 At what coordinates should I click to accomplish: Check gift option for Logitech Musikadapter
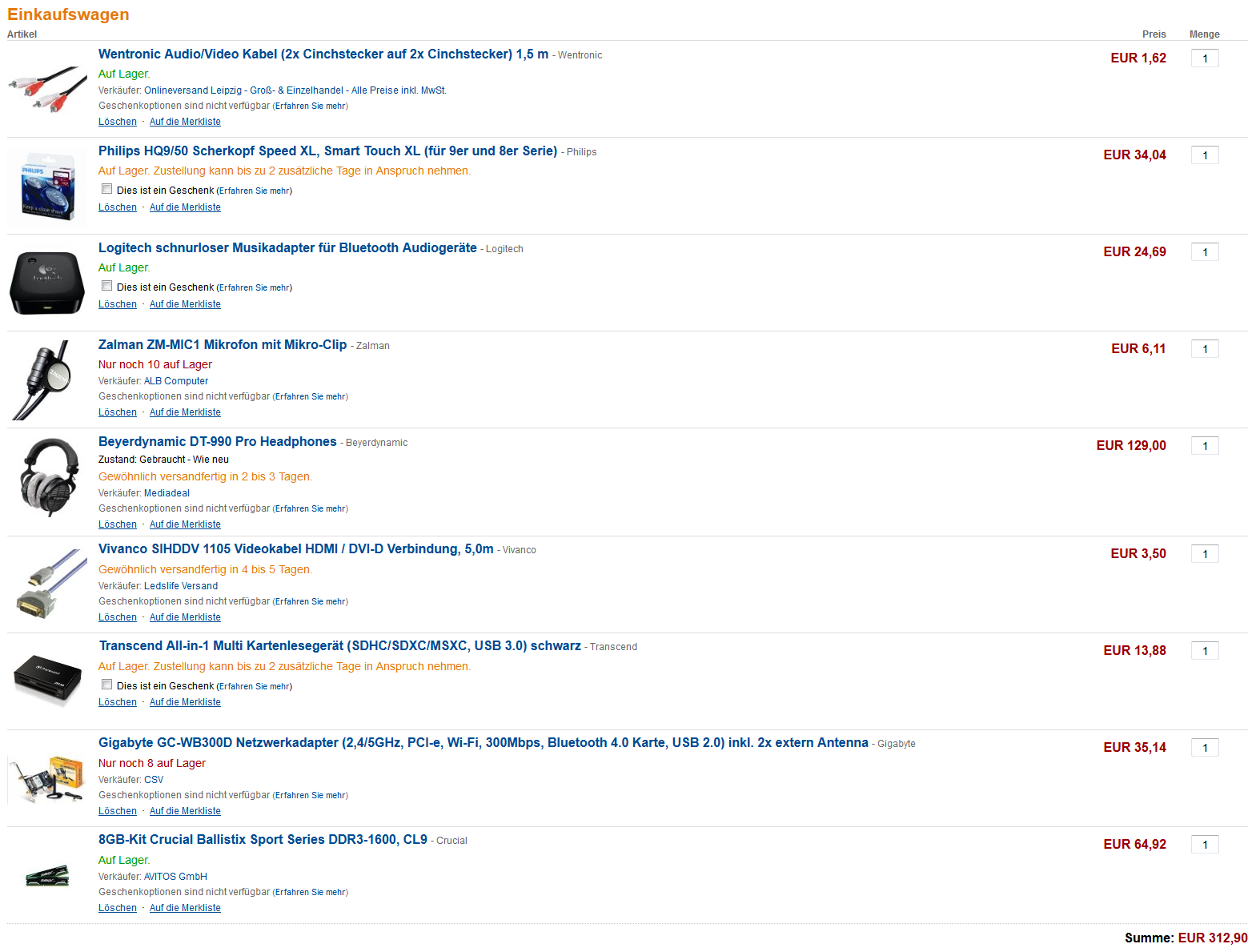(x=106, y=286)
